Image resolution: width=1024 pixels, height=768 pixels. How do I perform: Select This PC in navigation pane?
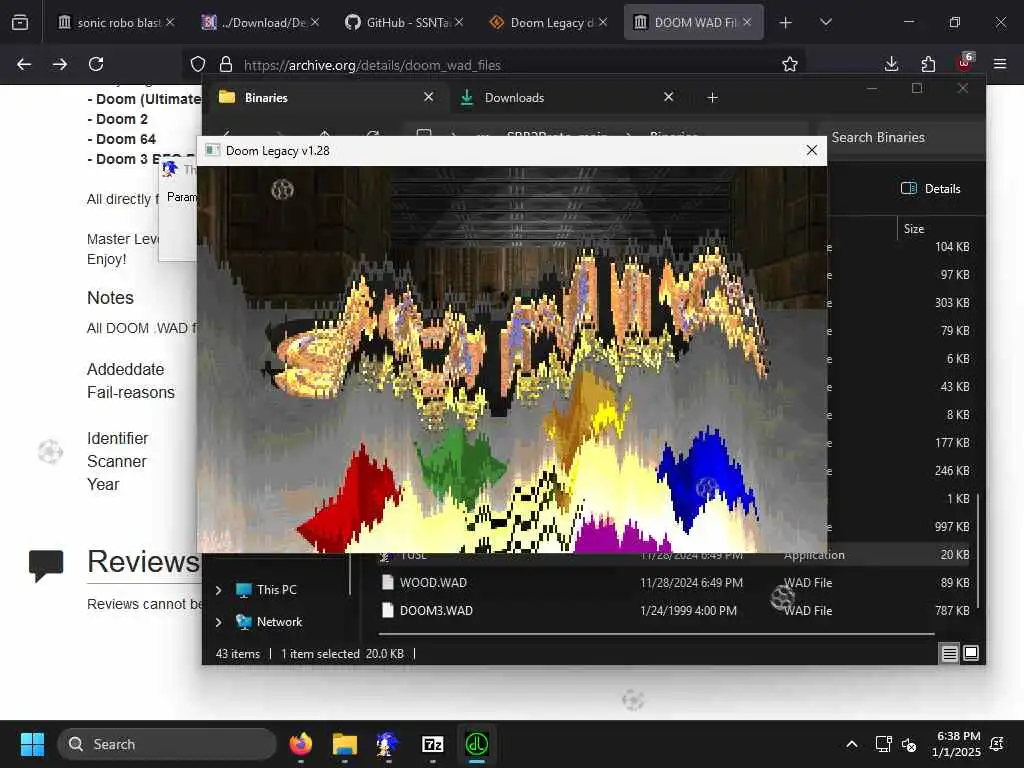pyautogui.click(x=276, y=590)
